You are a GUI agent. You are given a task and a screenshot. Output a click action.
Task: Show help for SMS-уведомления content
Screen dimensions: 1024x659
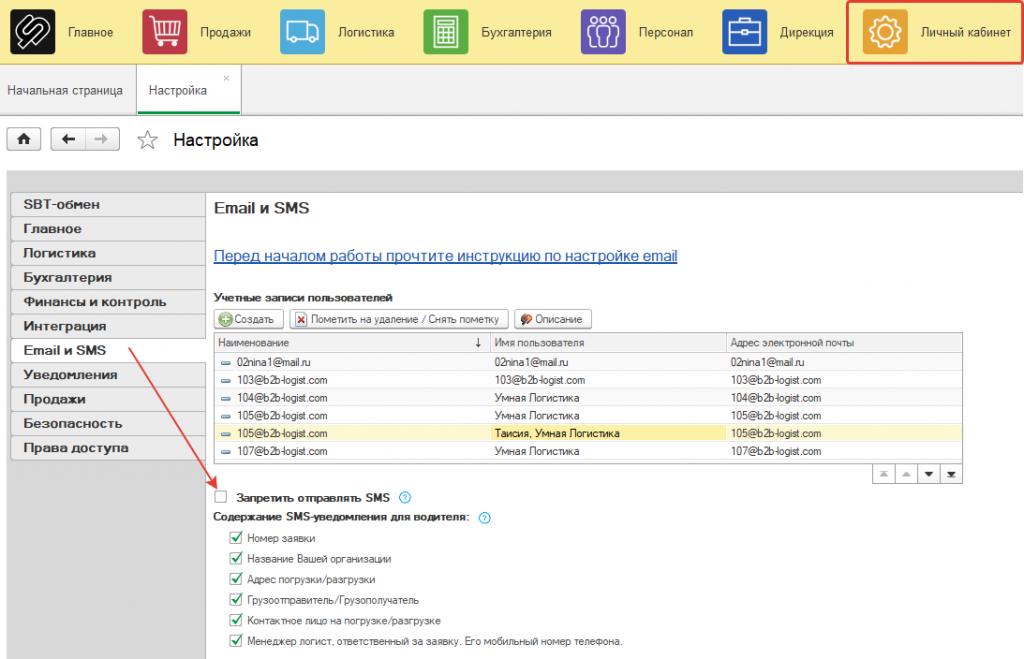(x=485, y=518)
